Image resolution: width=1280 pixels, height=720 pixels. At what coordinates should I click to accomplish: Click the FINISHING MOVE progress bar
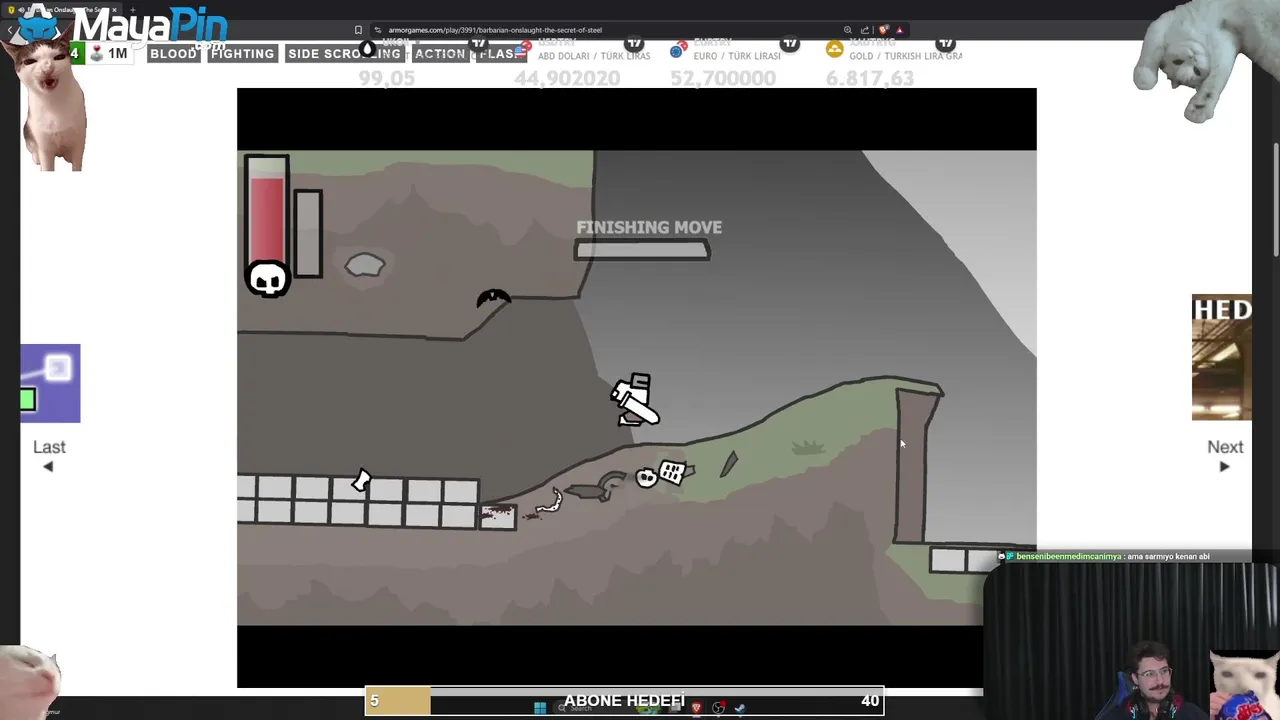(x=642, y=250)
